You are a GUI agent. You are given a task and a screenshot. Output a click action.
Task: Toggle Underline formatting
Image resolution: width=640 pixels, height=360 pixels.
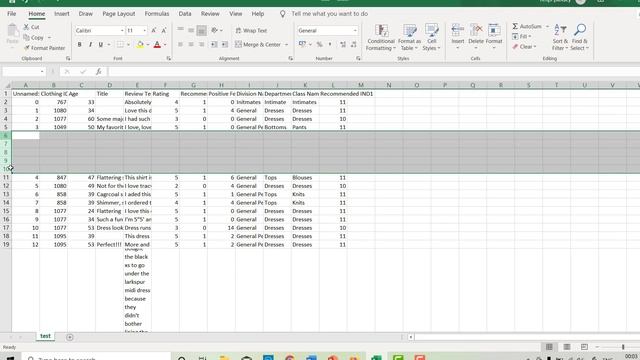point(100,44)
